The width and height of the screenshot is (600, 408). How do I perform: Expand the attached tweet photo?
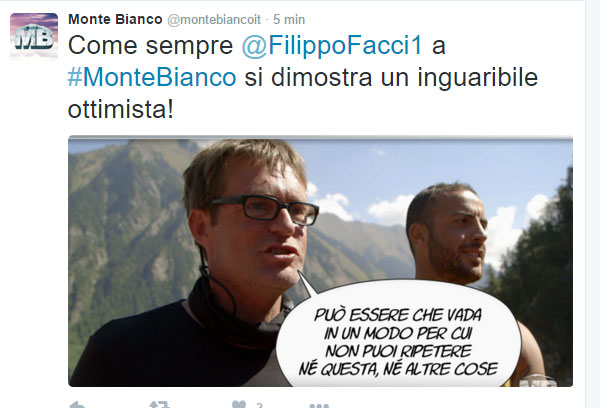coord(320,261)
